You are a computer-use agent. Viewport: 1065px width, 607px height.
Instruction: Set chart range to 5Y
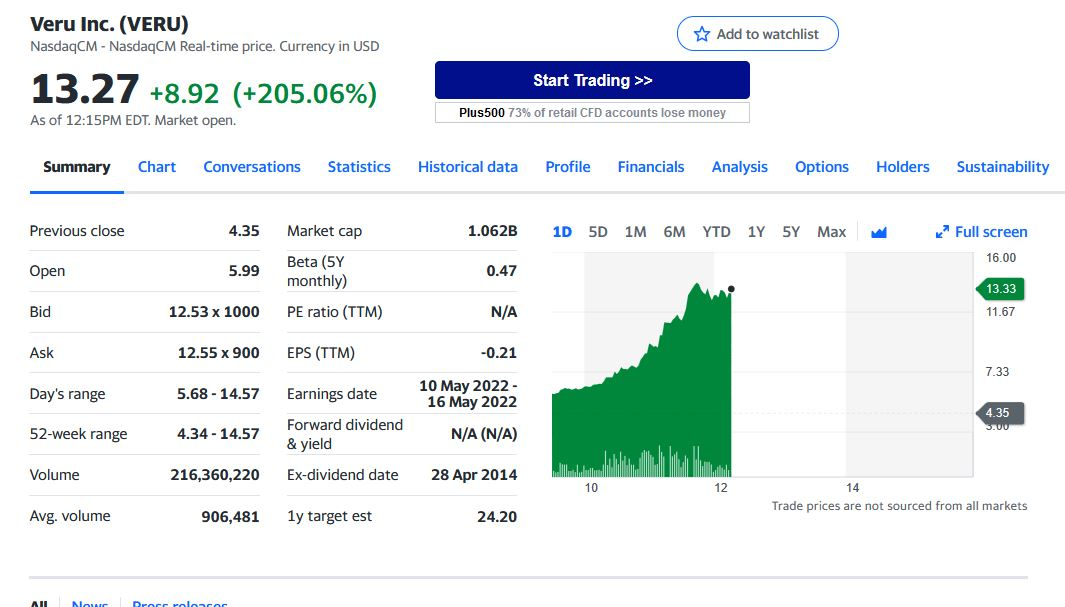coord(791,232)
